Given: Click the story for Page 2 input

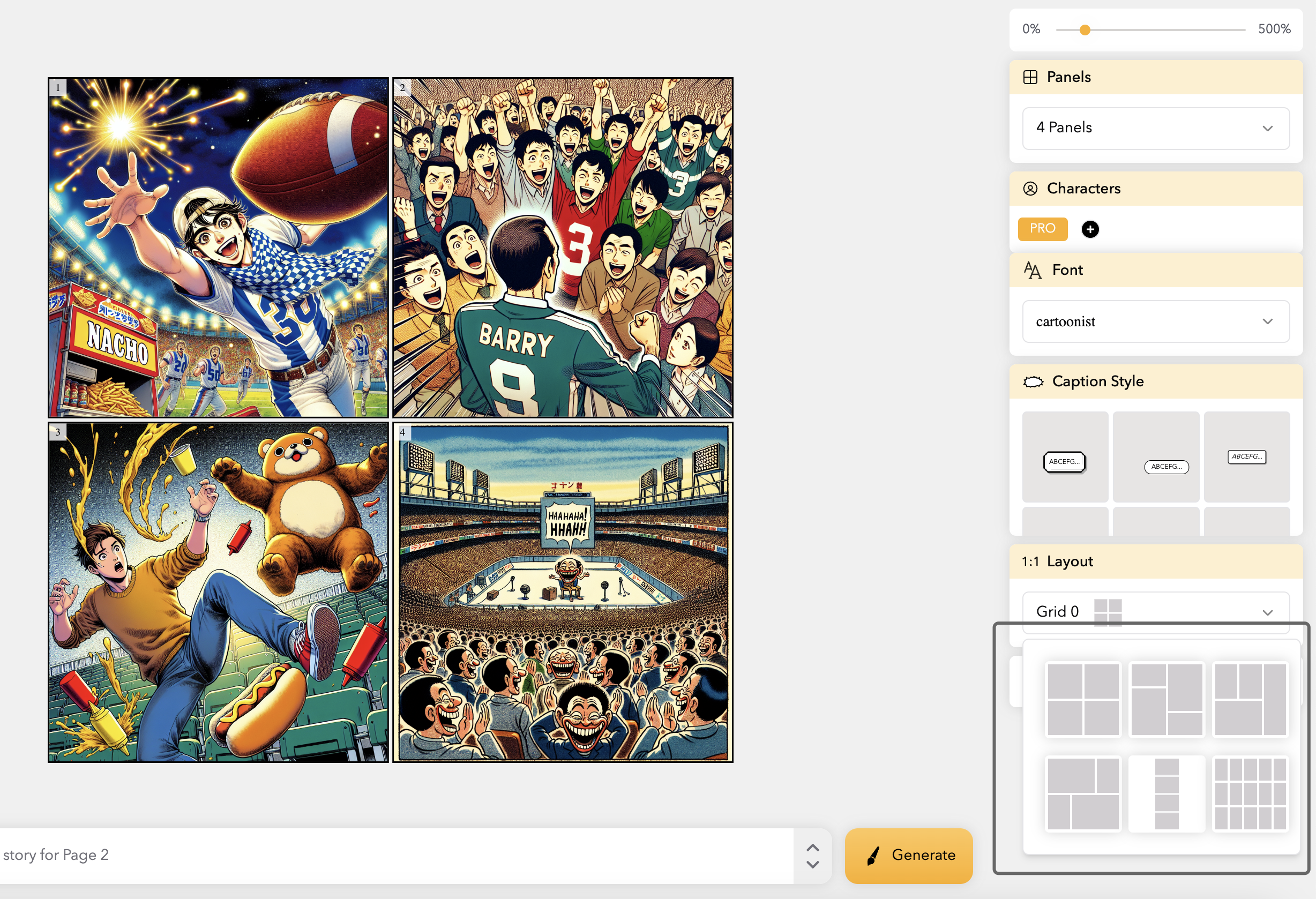Looking at the screenshot, I should coord(397,855).
